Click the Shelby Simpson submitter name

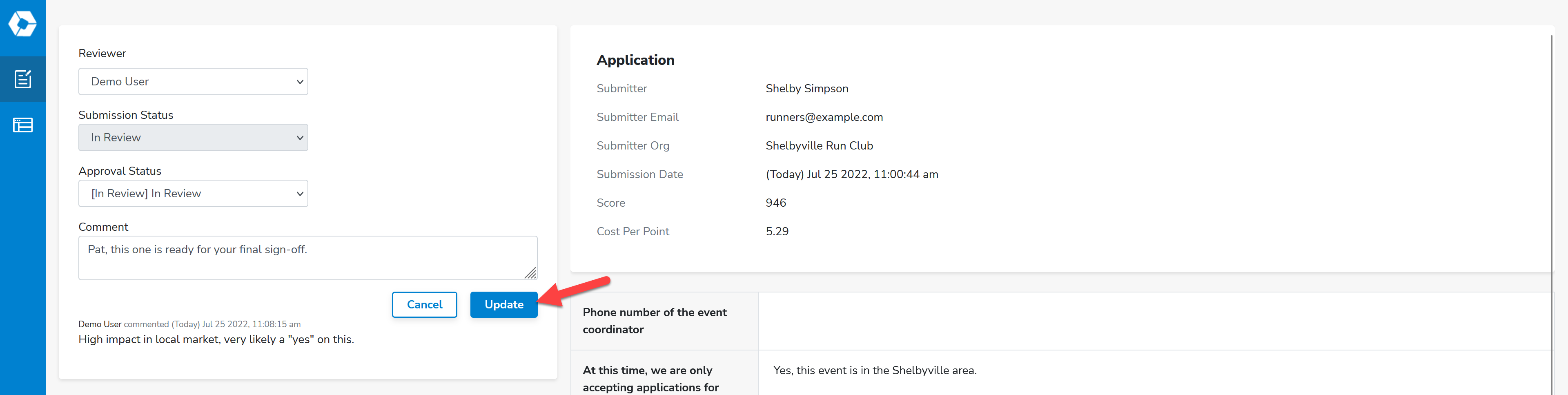(806, 88)
